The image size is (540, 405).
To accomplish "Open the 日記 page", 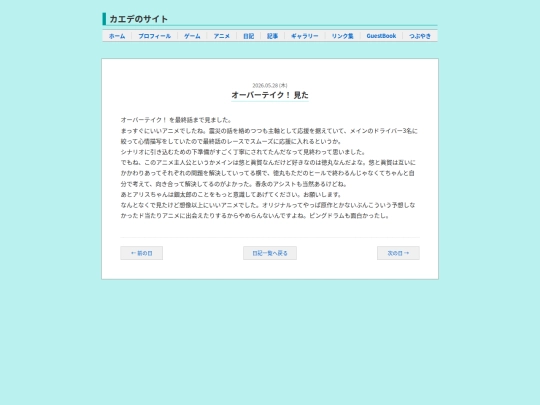I will (x=249, y=36).
